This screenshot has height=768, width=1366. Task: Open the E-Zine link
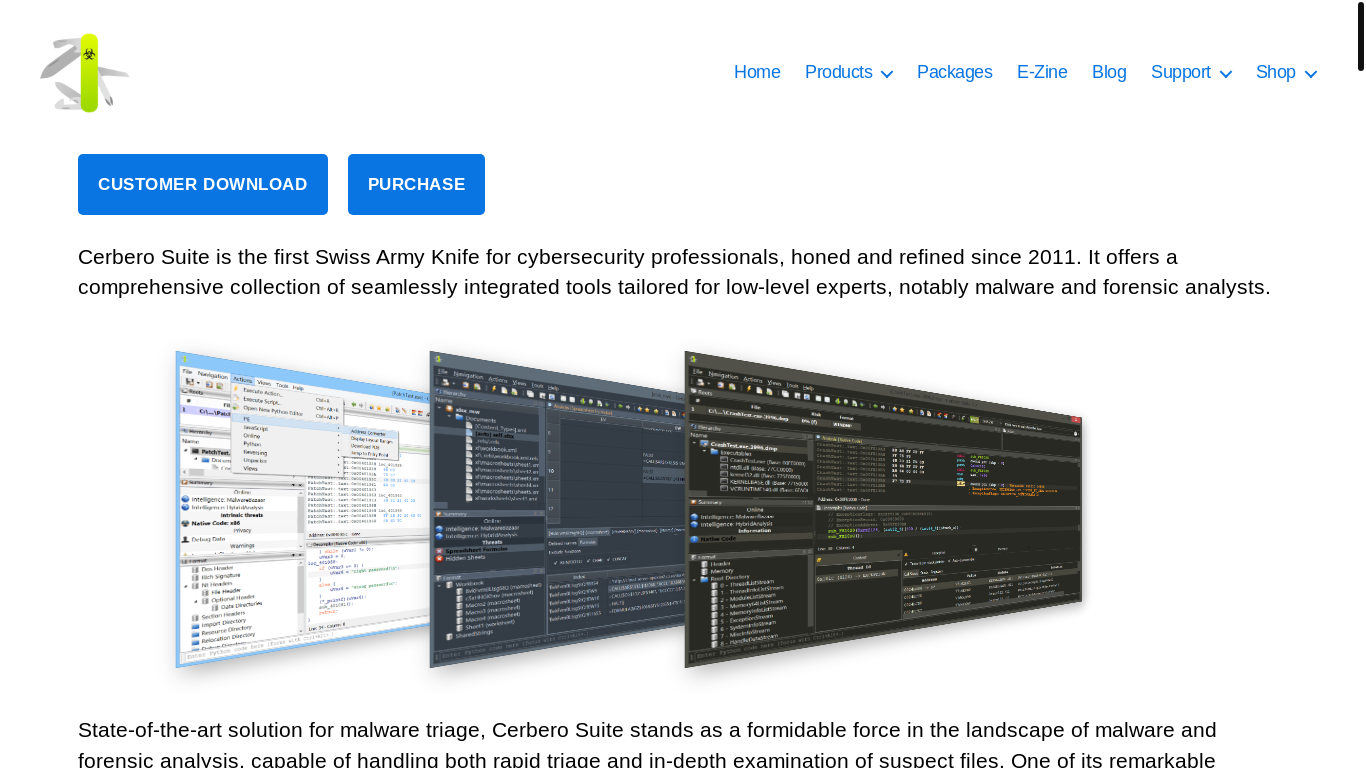pos(1042,72)
